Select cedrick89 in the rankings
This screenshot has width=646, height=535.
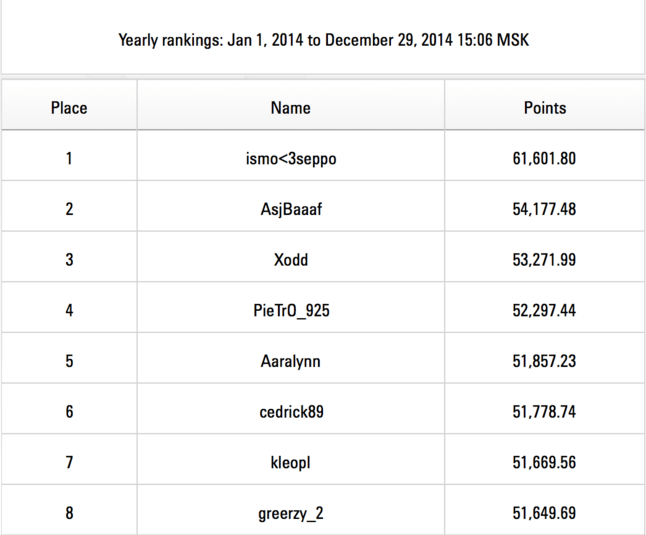point(290,412)
